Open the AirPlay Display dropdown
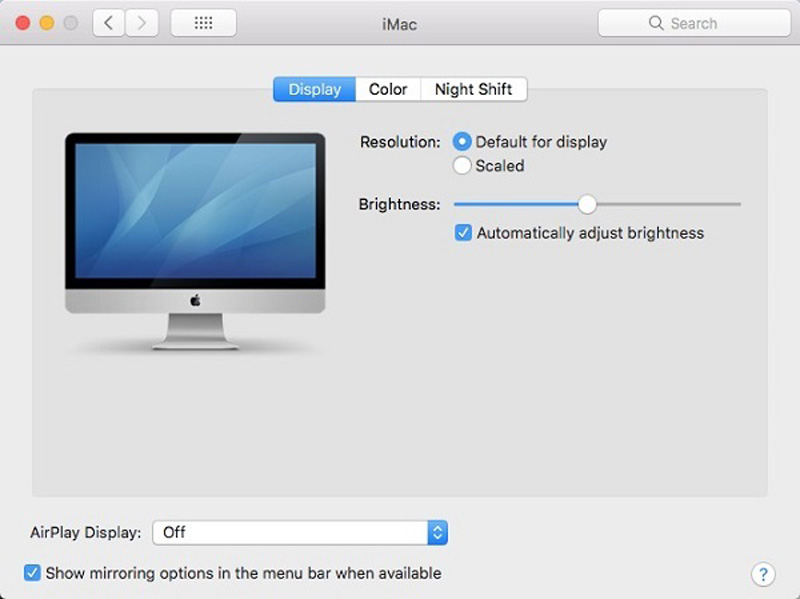This screenshot has height=599, width=800. click(296, 532)
